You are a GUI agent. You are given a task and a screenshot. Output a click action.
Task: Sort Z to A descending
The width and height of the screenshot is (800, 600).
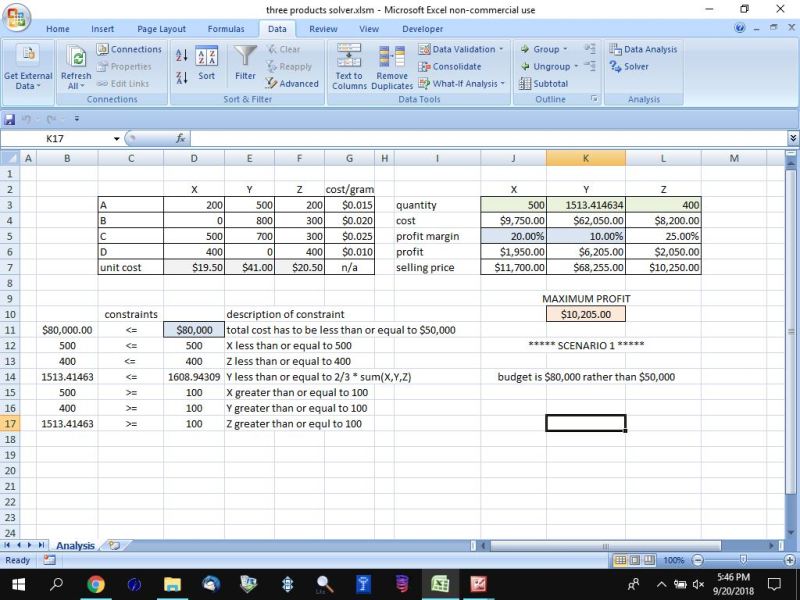[x=182, y=78]
